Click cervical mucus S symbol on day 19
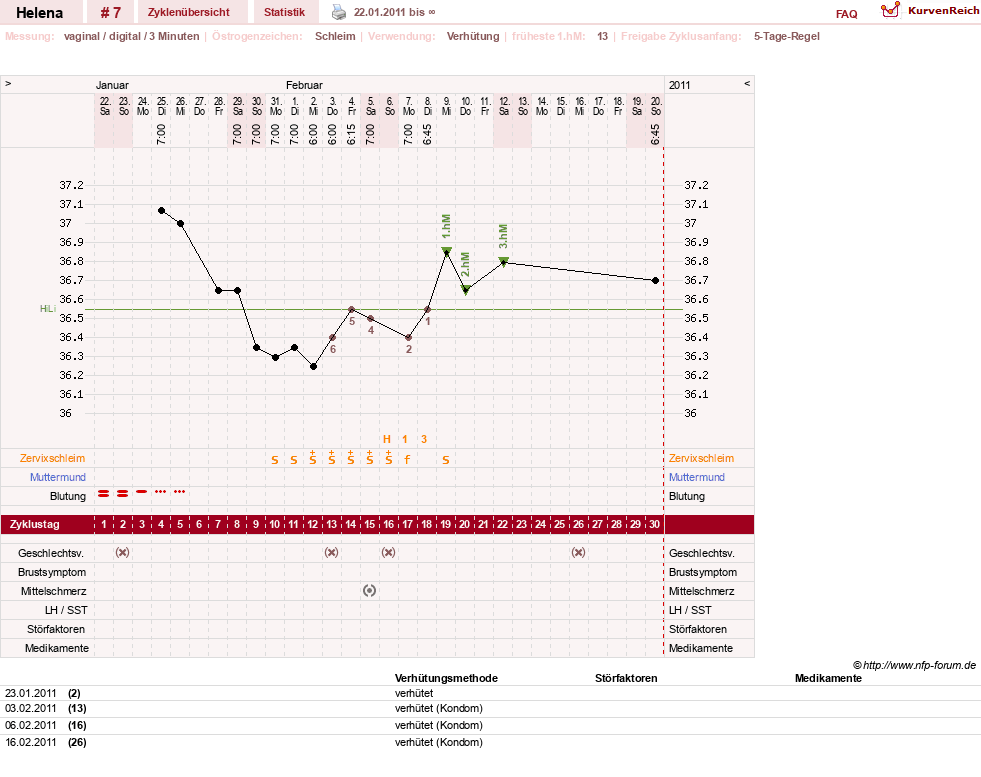 coord(445,460)
